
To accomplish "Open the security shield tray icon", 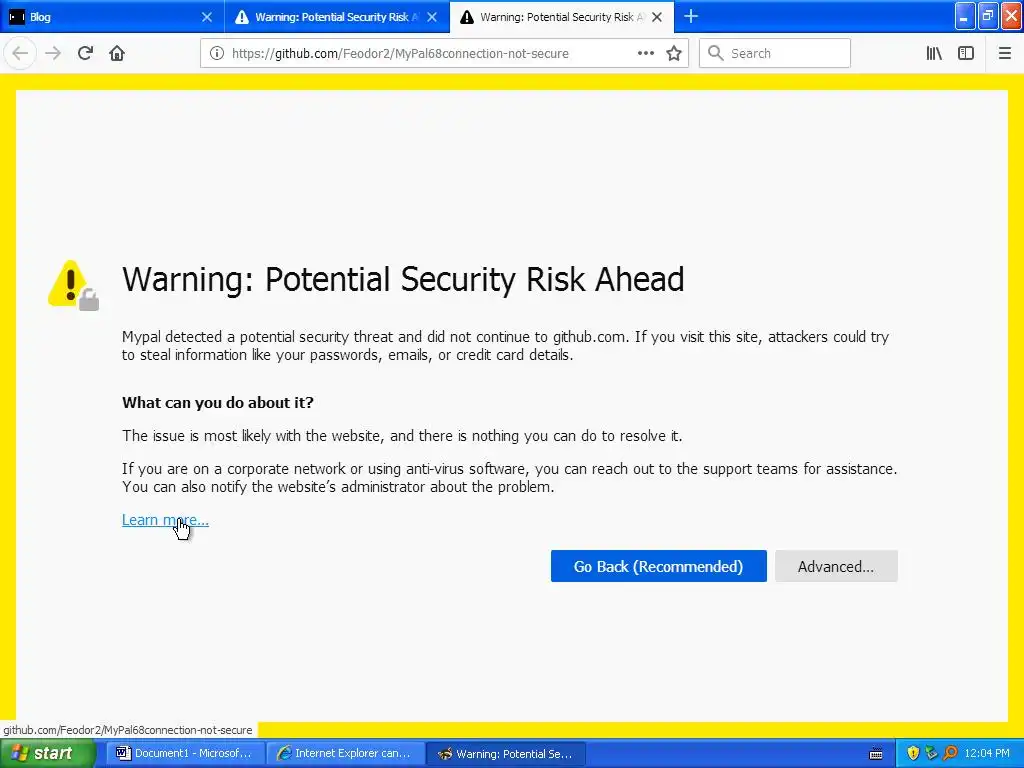I will 913,754.
